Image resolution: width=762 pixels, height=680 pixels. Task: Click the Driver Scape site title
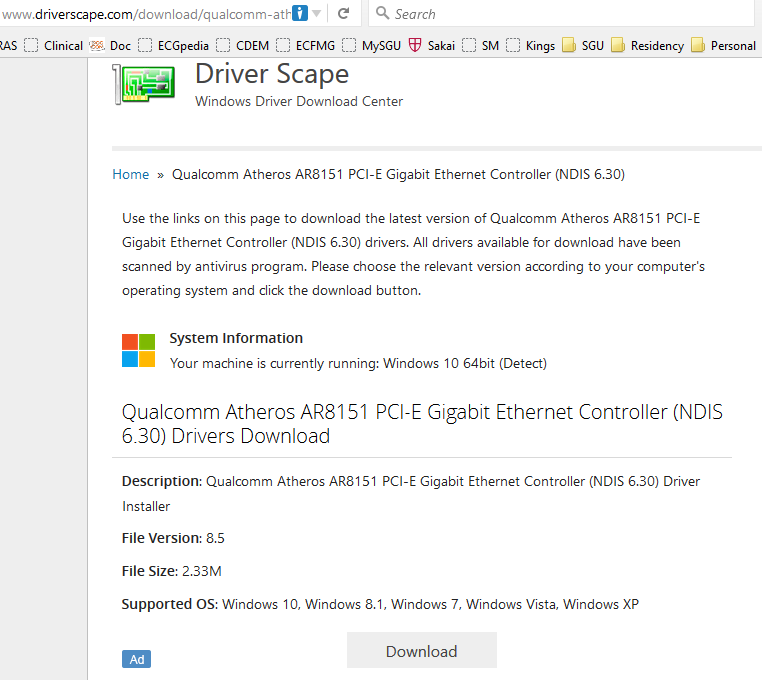272,75
